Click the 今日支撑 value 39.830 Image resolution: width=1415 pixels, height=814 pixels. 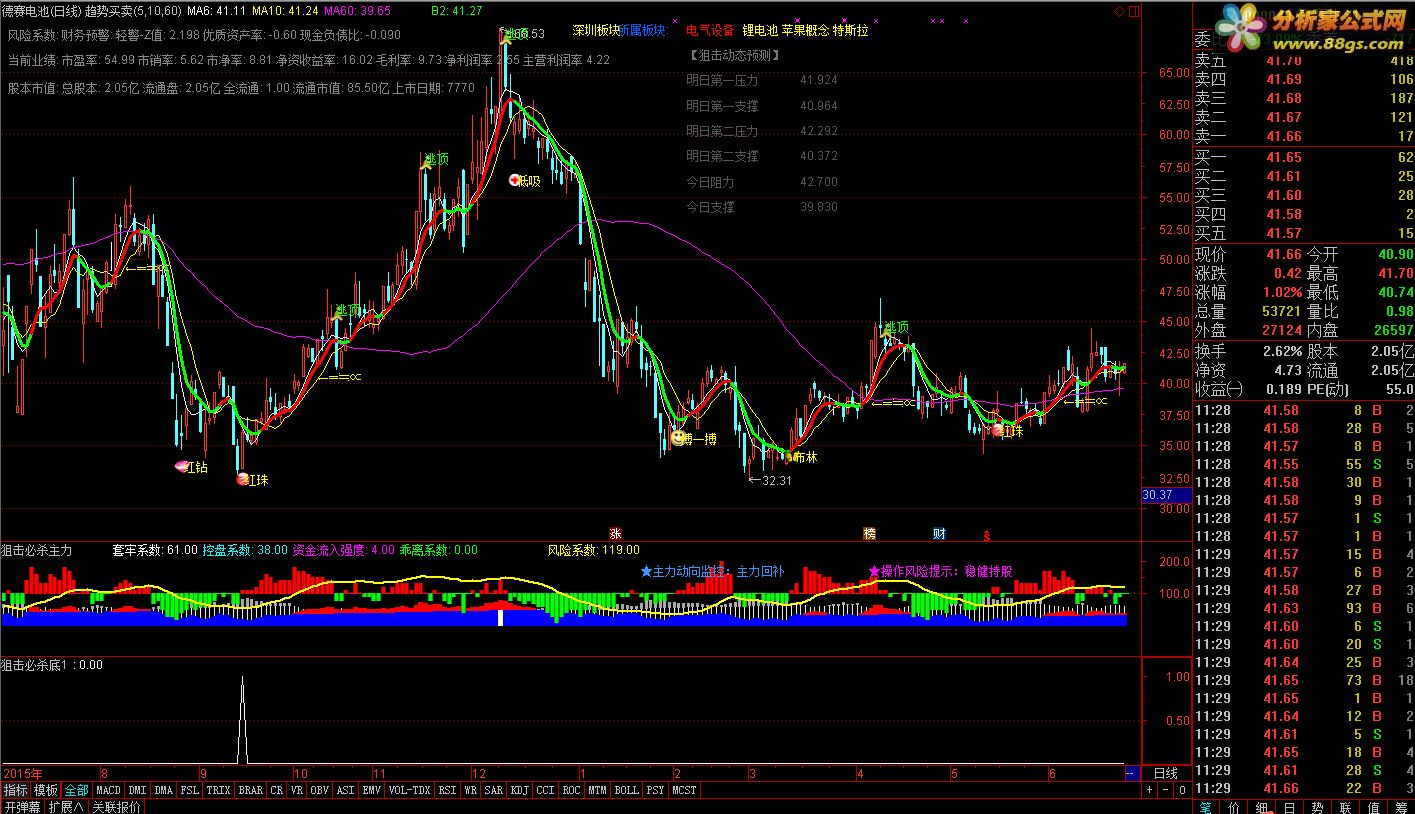coord(819,207)
